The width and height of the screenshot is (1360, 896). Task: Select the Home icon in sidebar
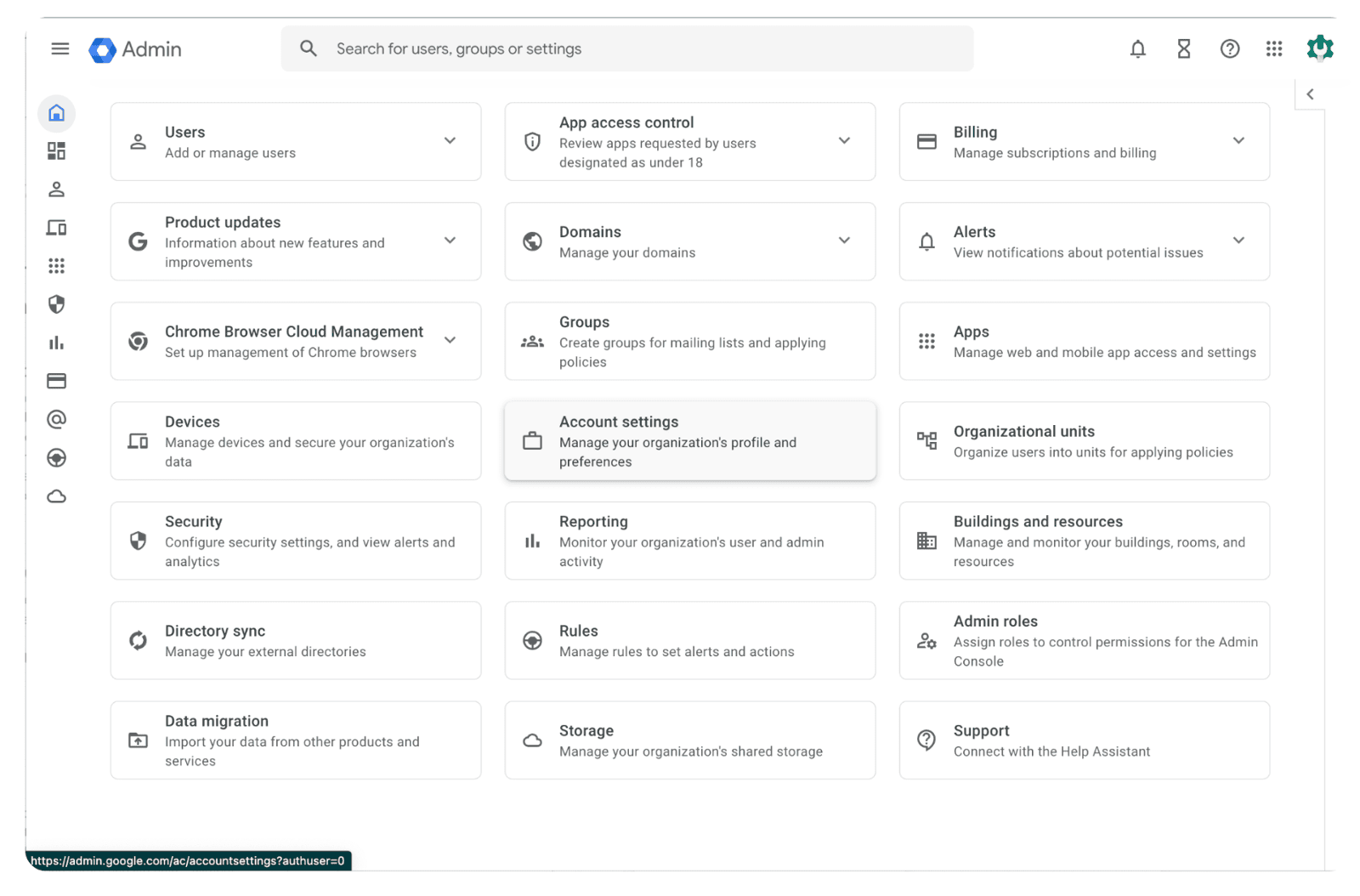(57, 113)
